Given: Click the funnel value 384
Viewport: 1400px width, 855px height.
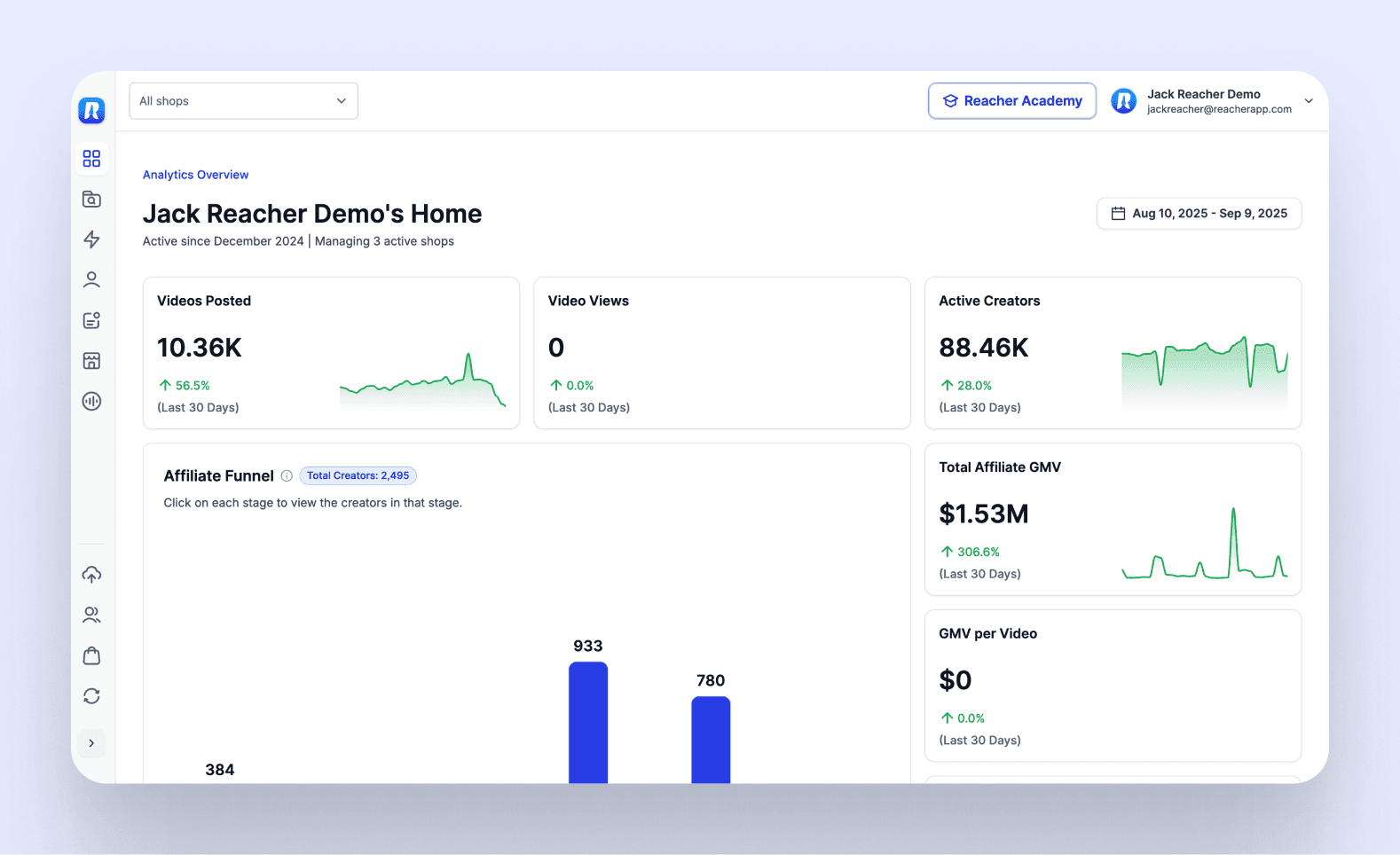Looking at the screenshot, I should (x=220, y=770).
